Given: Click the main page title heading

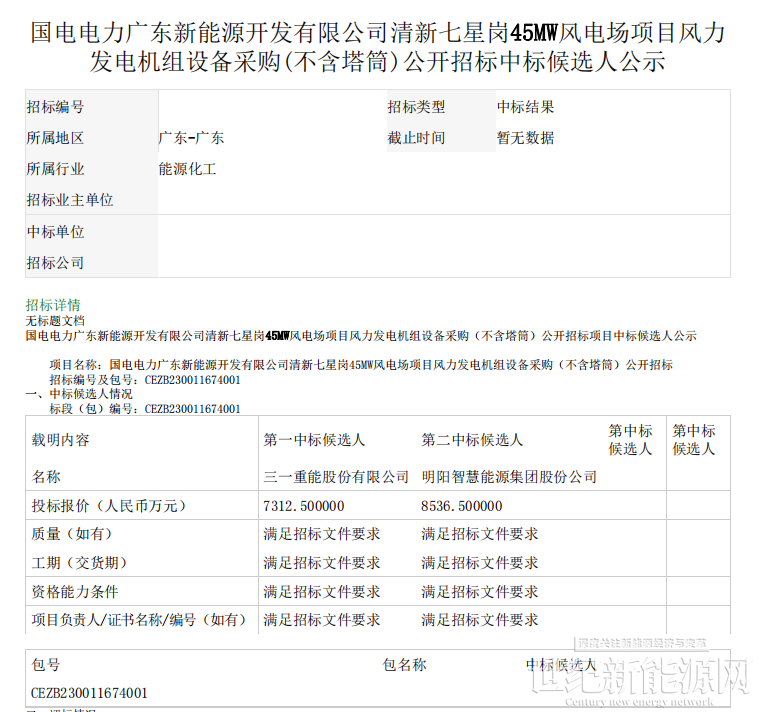Looking at the screenshot, I should pos(378,47).
